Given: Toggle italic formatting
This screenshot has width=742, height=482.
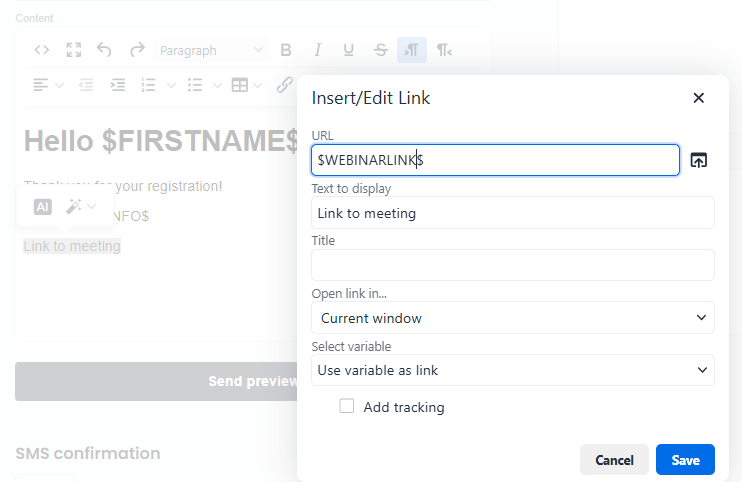Looking at the screenshot, I should click(318, 50).
